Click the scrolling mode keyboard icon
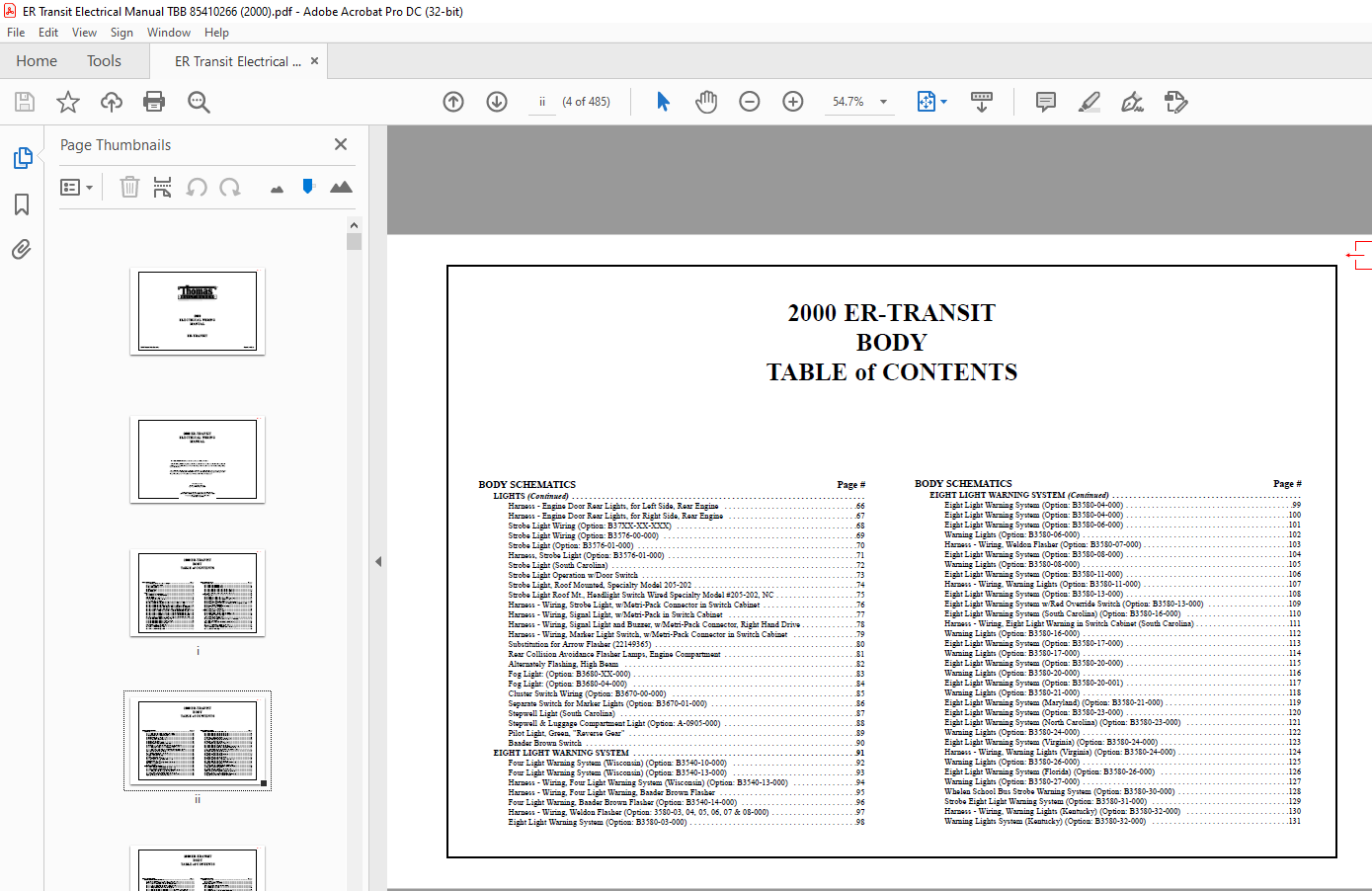Screen dimensions: 1372x891 pyautogui.click(x=982, y=102)
